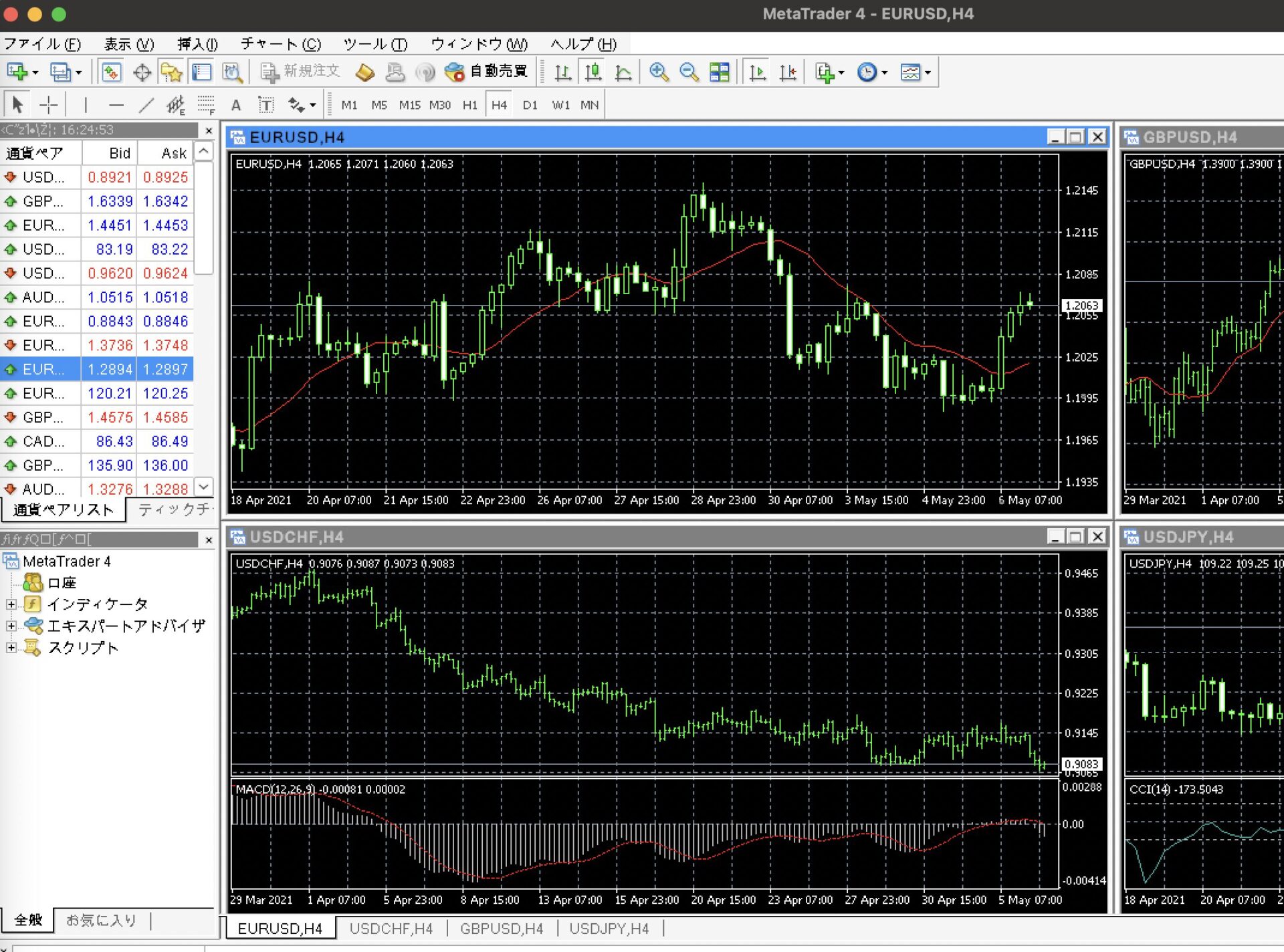Screen dimensions: 1284x952
Task: Select the Fibonacci retracement tool
Action: pyautogui.click(x=206, y=105)
